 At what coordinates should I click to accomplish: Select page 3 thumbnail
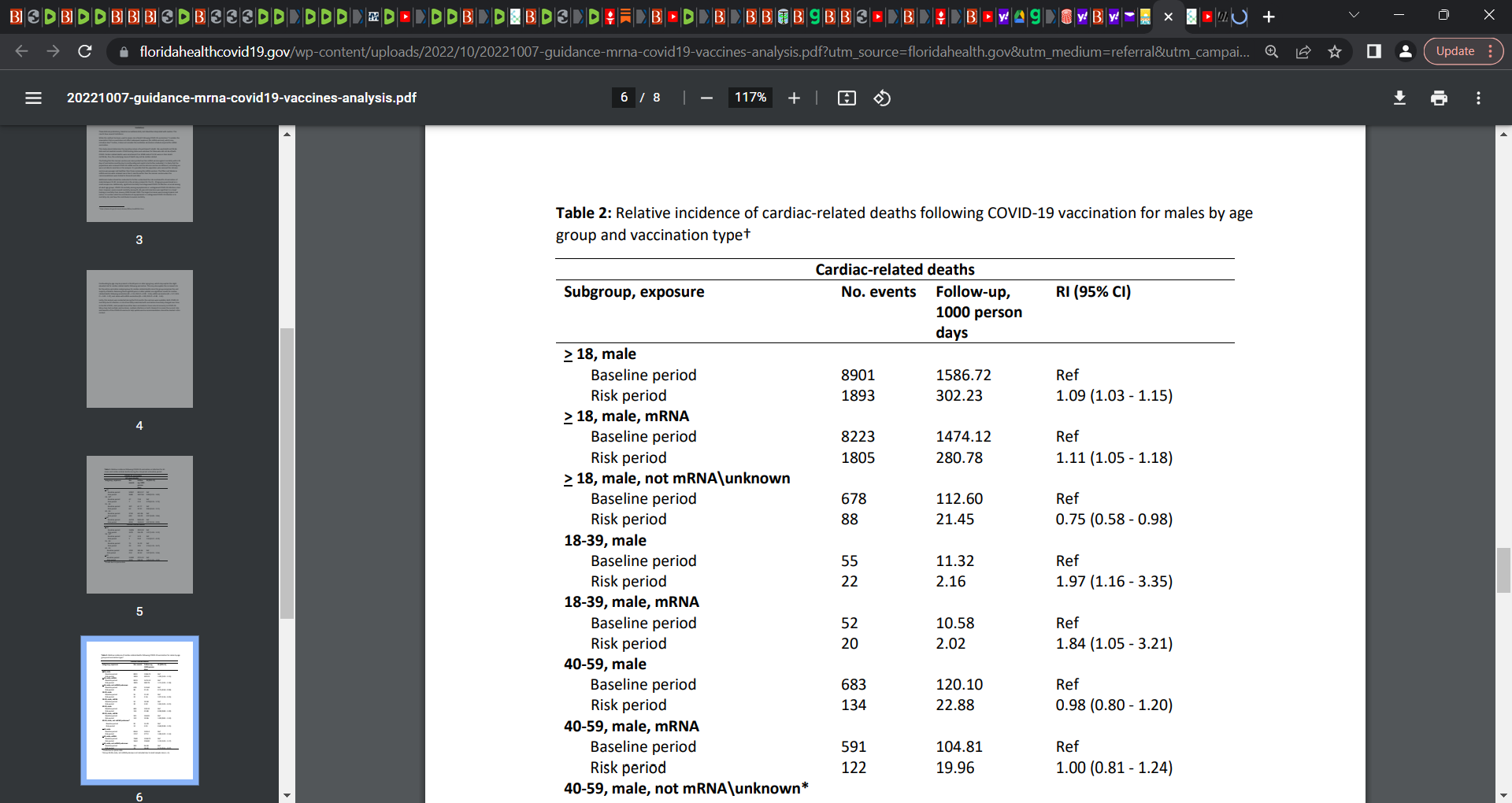139,174
